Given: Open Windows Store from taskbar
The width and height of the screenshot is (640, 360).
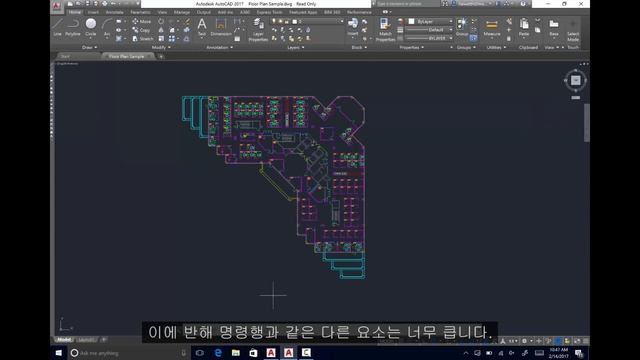Looking at the screenshot, I should [x=253, y=353].
